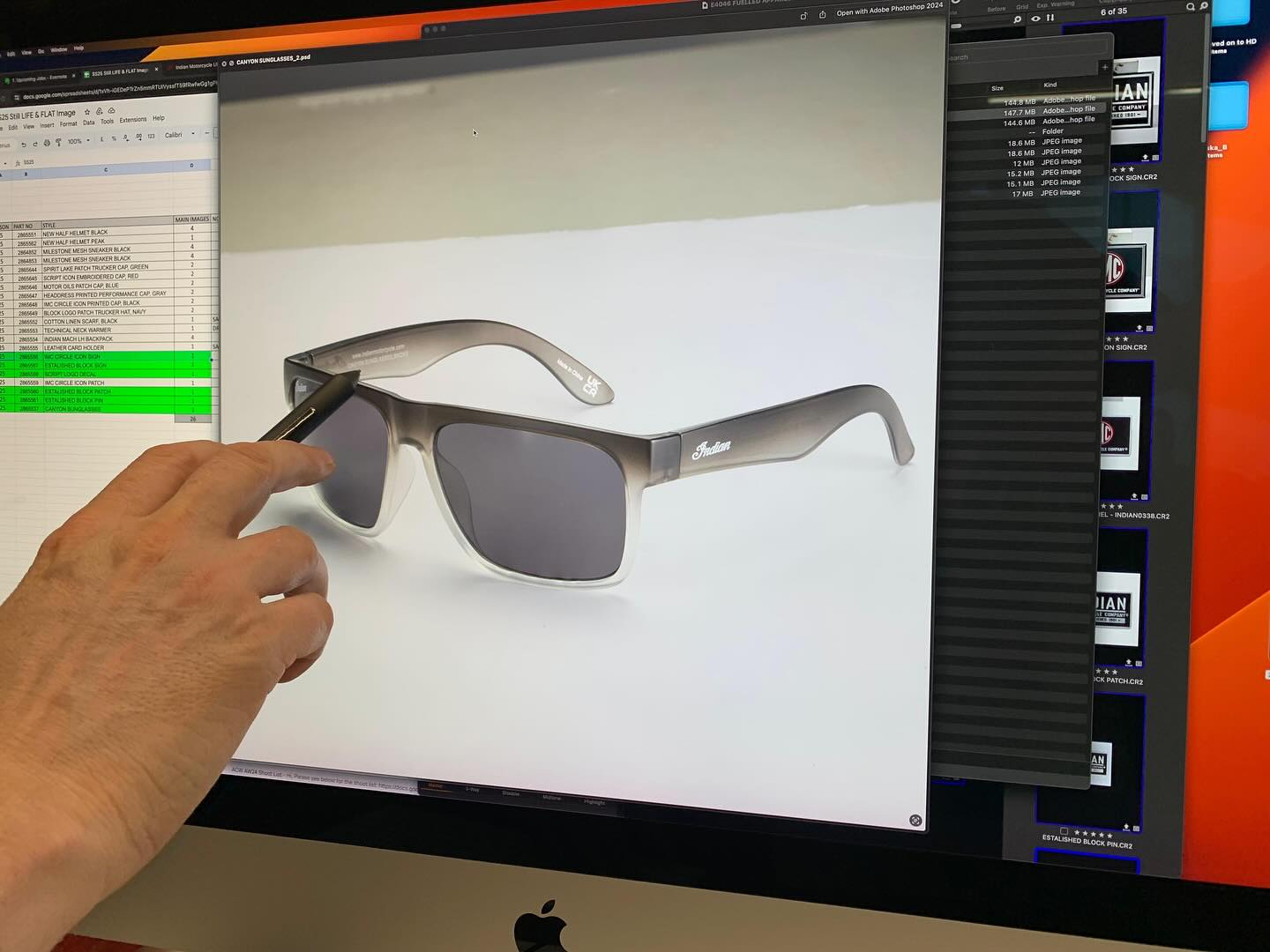Print the spreadsheet using the printer icon
This screenshot has width=1270, height=952.
[x=47, y=143]
